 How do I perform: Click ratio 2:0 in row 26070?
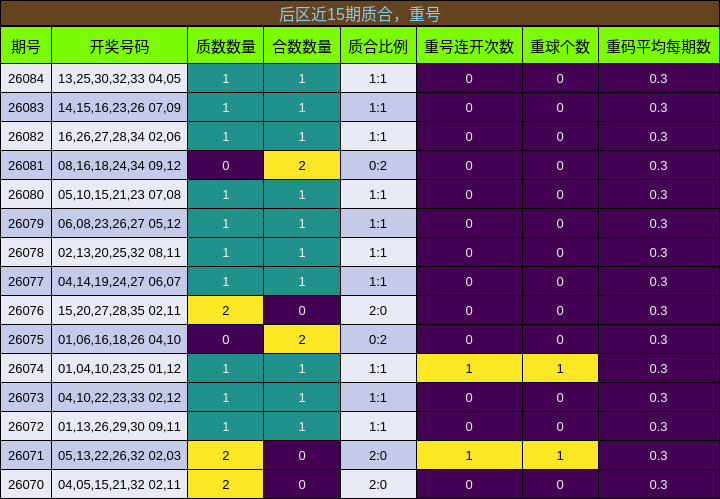(x=378, y=484)
